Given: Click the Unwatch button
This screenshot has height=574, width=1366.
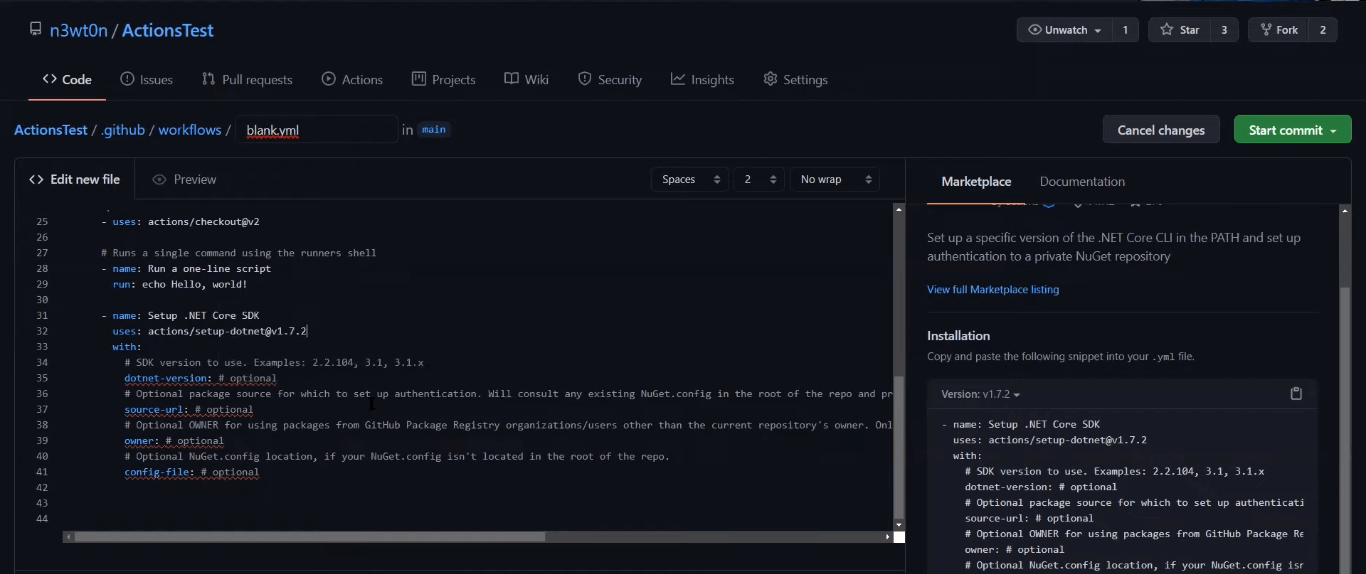Looking at the screenshot, I should click(1064, 30).
